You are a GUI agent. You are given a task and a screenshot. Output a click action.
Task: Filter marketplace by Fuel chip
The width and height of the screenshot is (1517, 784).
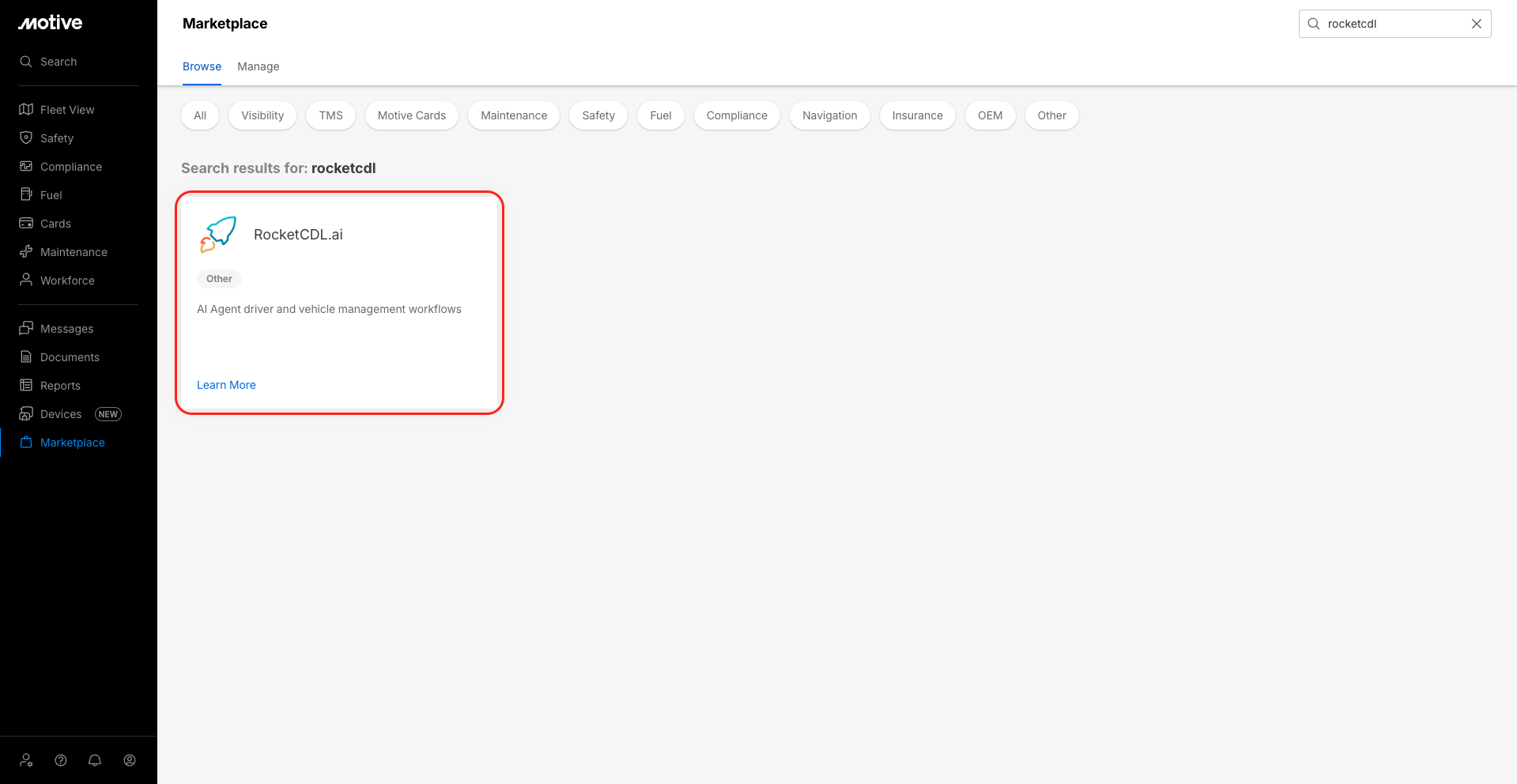click(661, 115)
